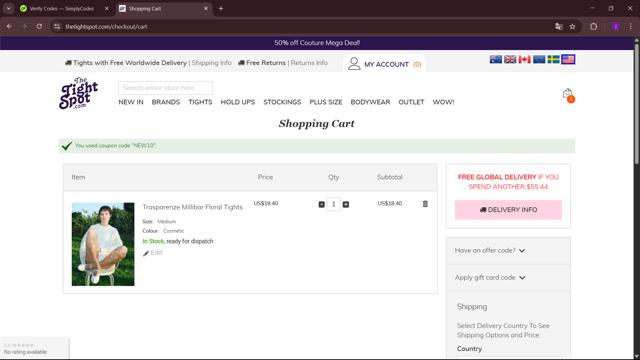Select the European Union flag icon

pos(539,60)
